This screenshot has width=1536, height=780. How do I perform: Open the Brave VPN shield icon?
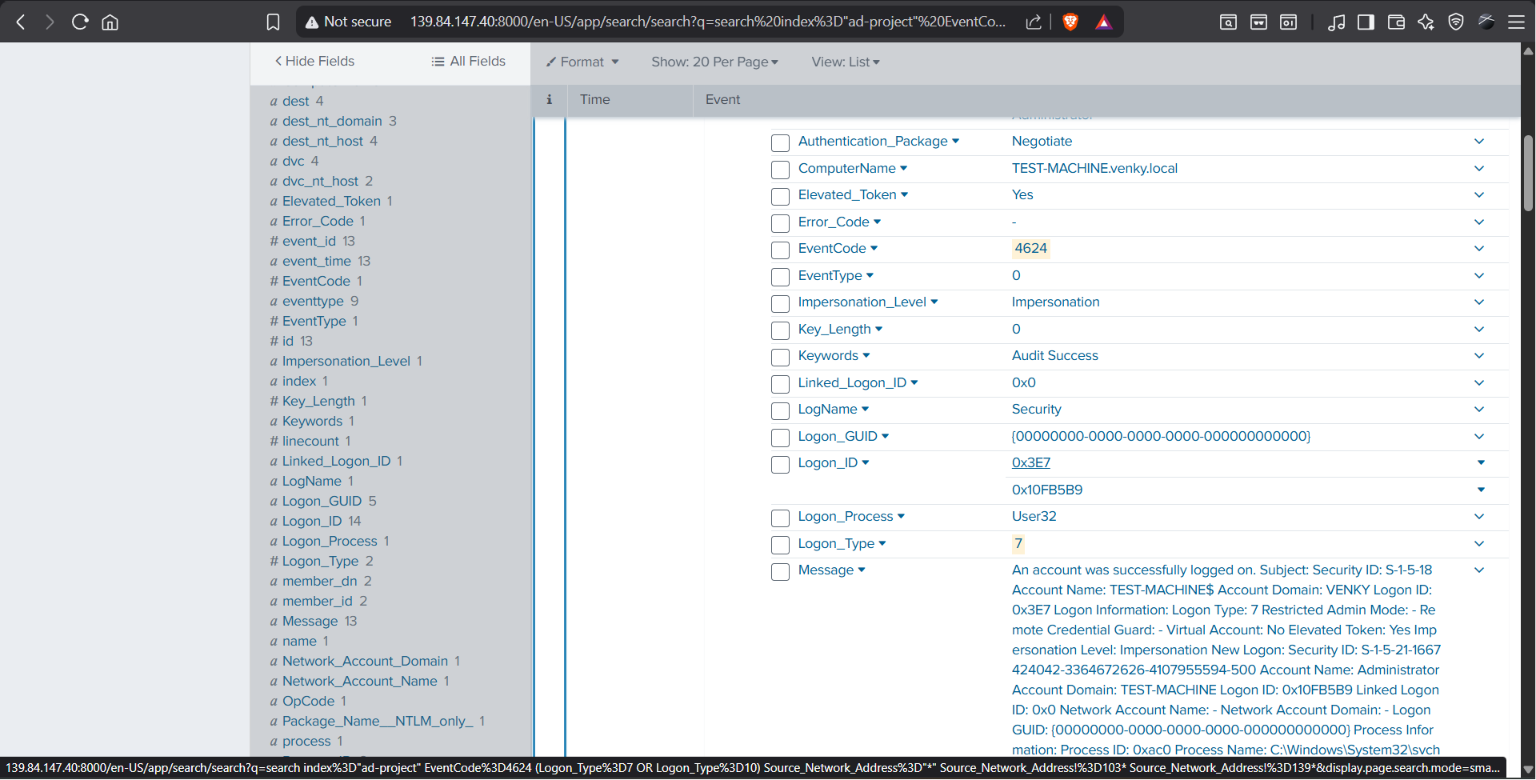(x=1456, y=22)
